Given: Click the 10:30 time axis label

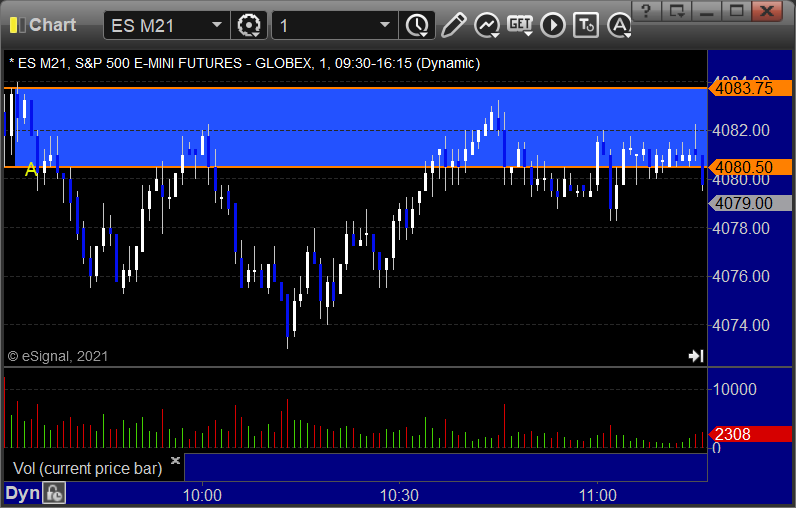Looking at the screenshot, I should pyautogui.click(x=400, y=495).
